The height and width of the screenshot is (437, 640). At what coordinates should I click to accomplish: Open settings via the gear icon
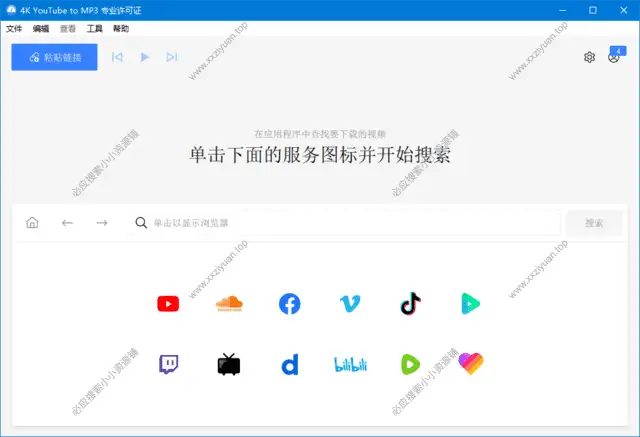[589, 57]
